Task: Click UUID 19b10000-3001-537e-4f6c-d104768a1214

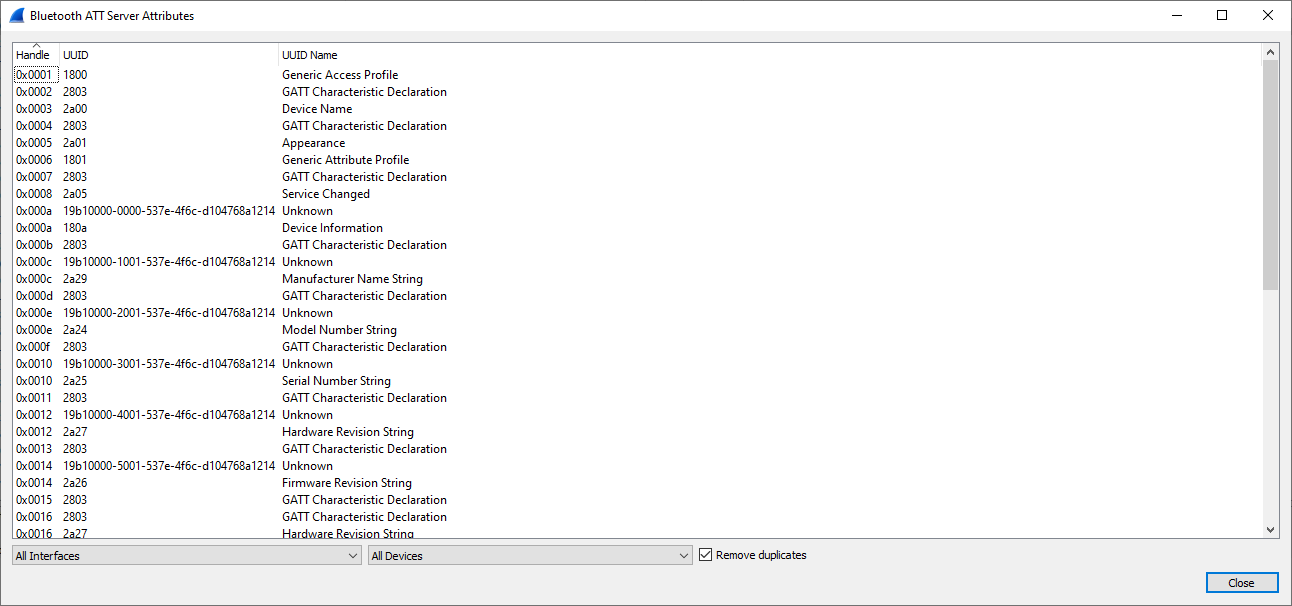Action: point(169,364)
